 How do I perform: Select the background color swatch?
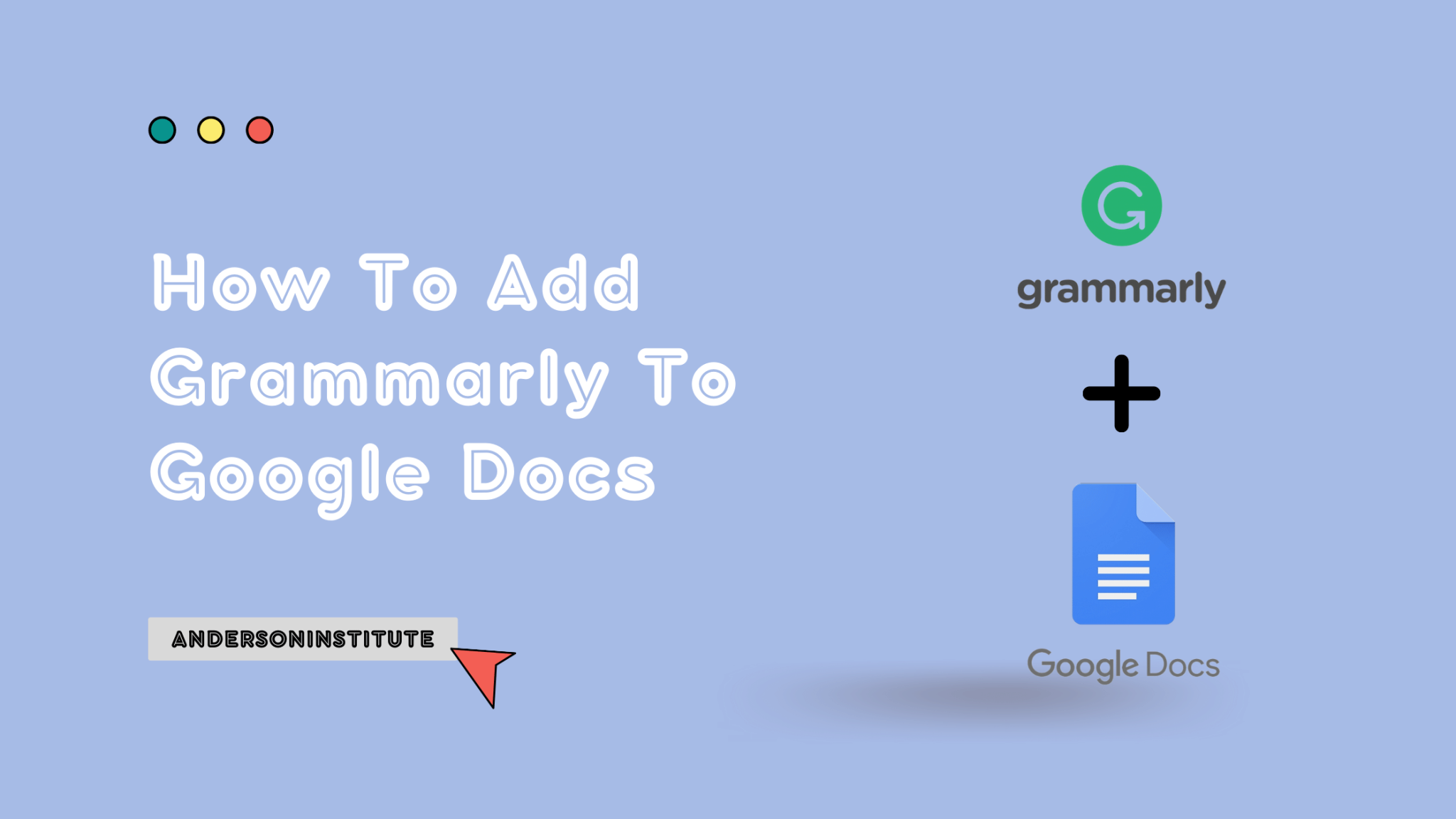pos(728,410)
